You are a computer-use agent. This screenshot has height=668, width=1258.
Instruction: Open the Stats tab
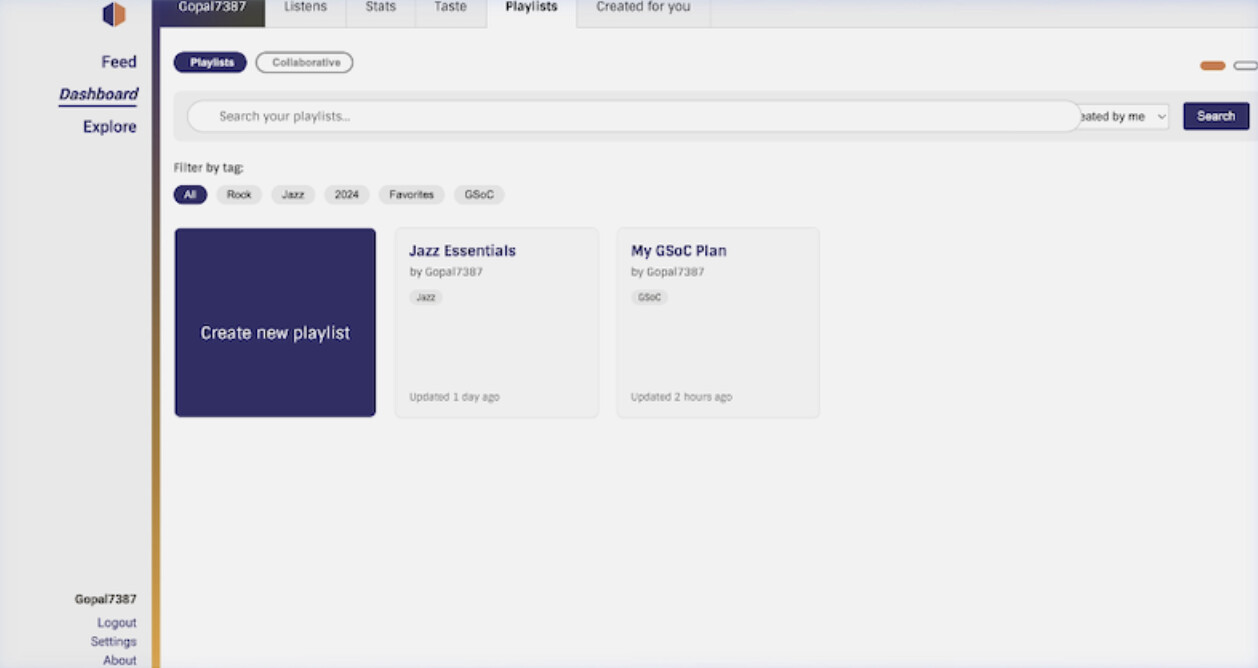380,8
